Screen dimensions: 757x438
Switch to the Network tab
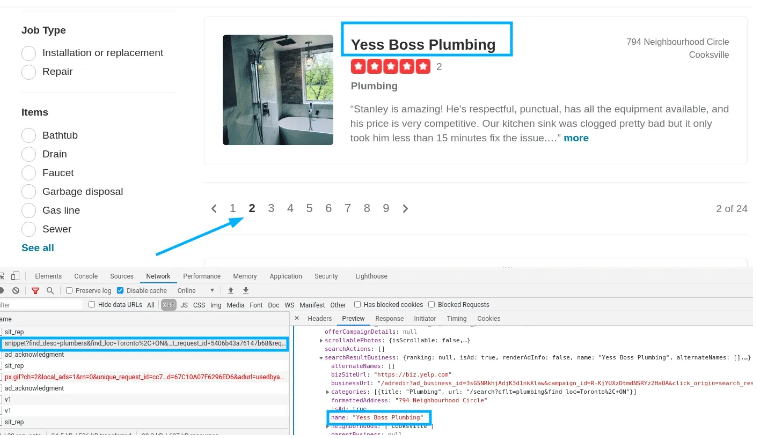click(x=158, y=276)
